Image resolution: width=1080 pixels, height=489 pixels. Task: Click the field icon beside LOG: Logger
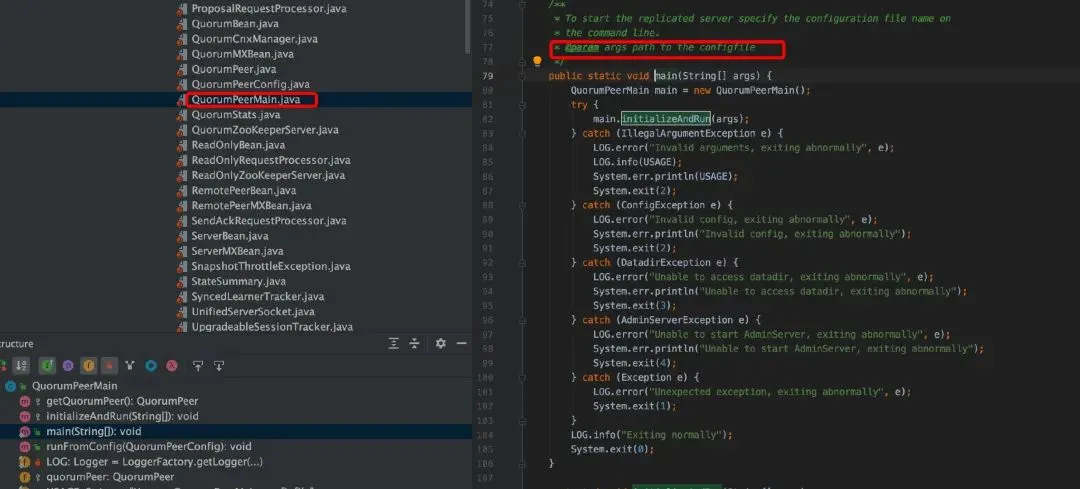(x=25, y=462)
